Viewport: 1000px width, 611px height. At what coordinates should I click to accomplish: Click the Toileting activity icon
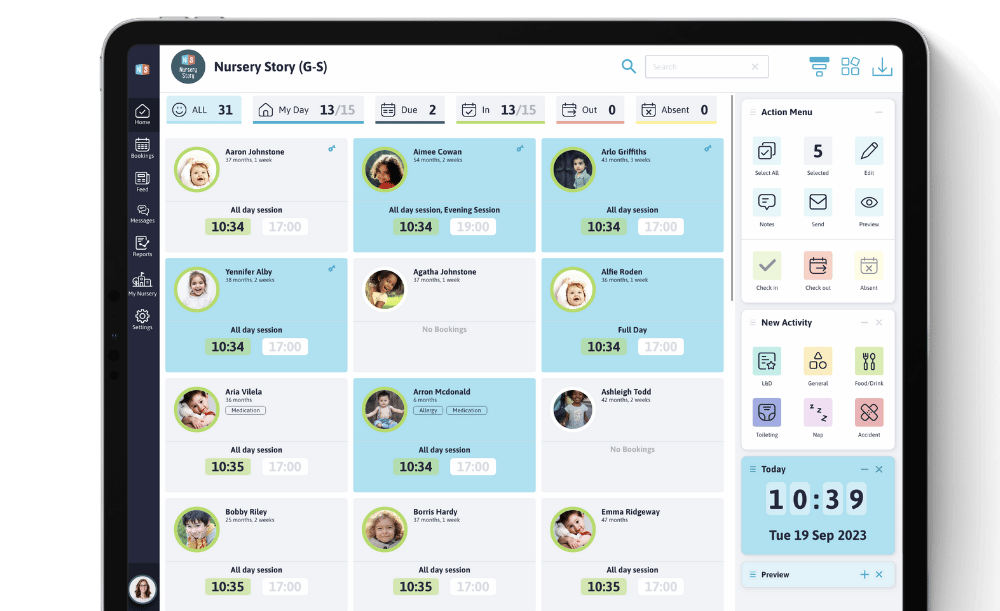click(x=767, y=413)
